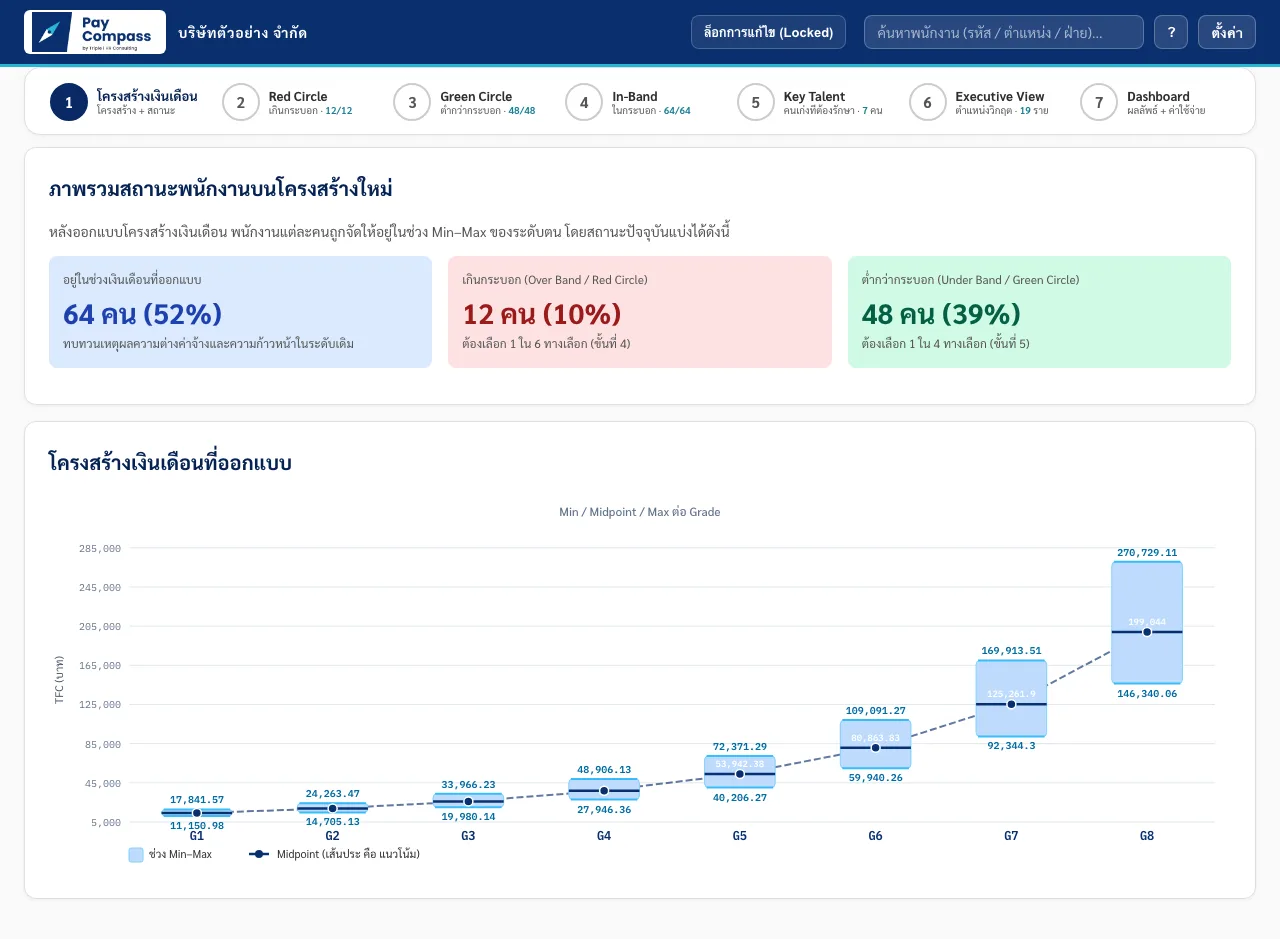
Task: Click the G5 x-axis grade label
Action: tap(740, 836)
